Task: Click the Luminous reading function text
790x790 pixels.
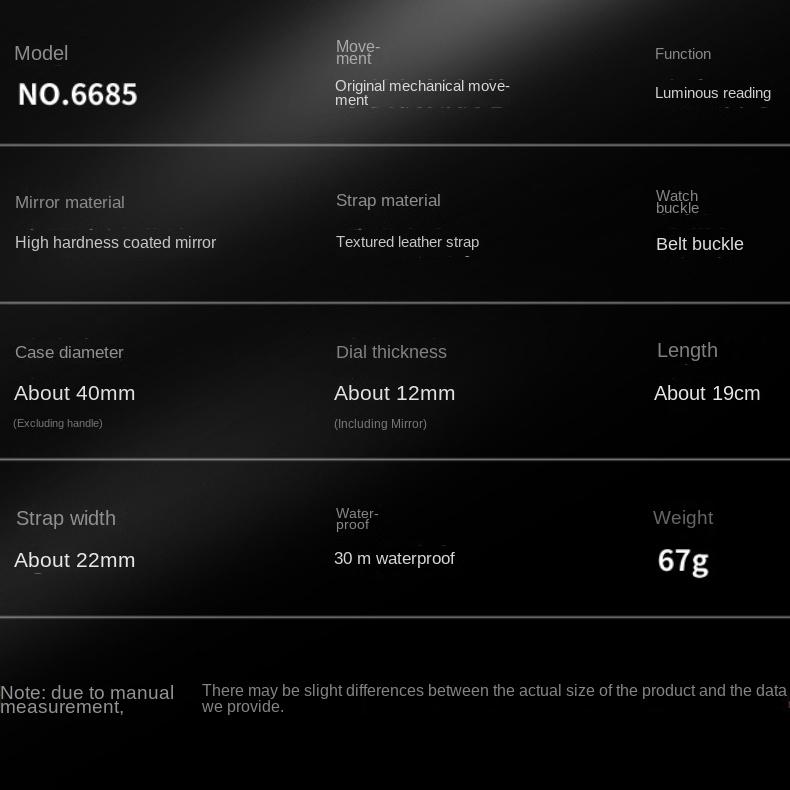Action: click(x=712, y=93)
